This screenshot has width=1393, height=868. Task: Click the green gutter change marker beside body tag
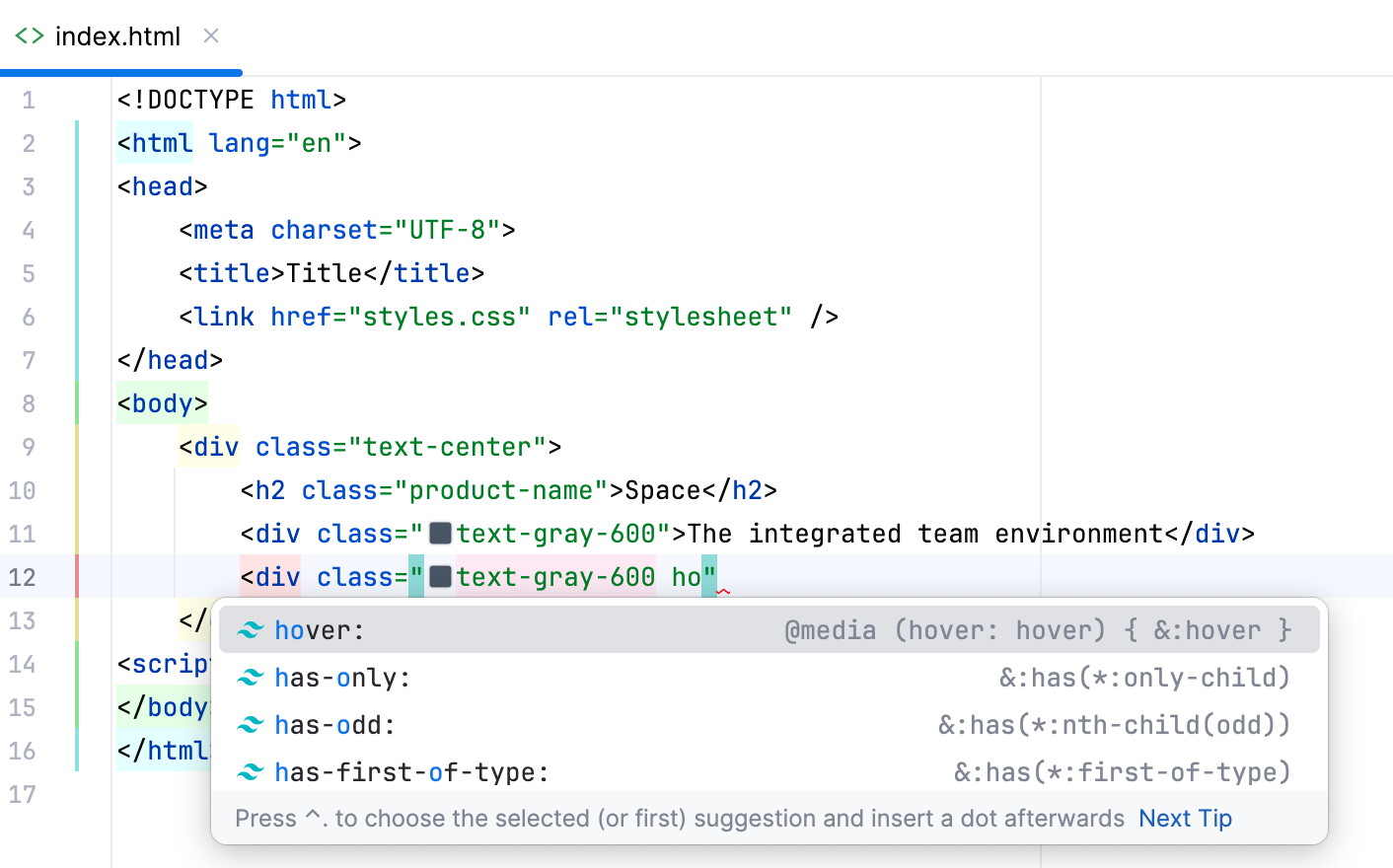pyautogui.click(x=77, y=402)
